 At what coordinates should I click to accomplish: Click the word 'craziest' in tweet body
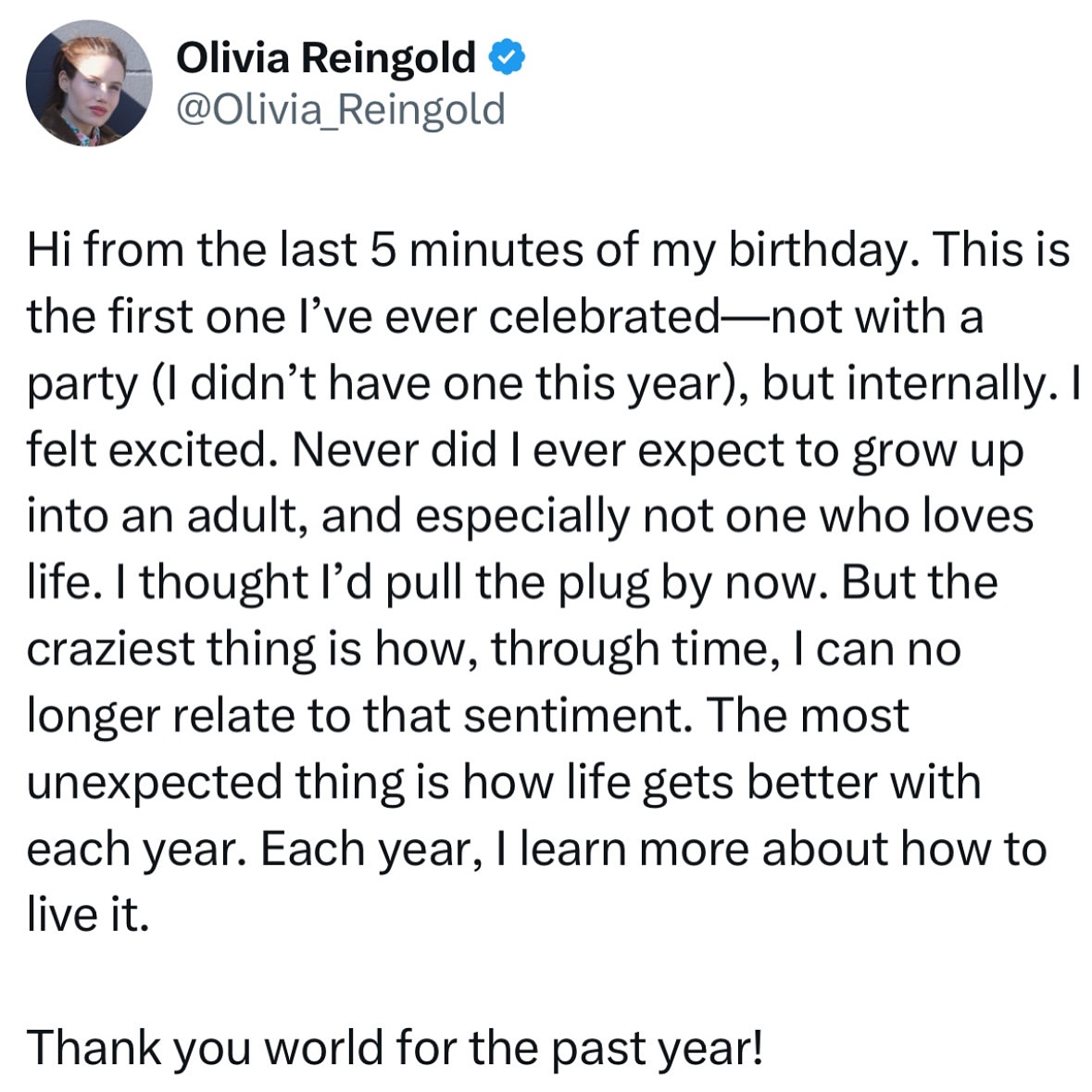tap(111, 649)
